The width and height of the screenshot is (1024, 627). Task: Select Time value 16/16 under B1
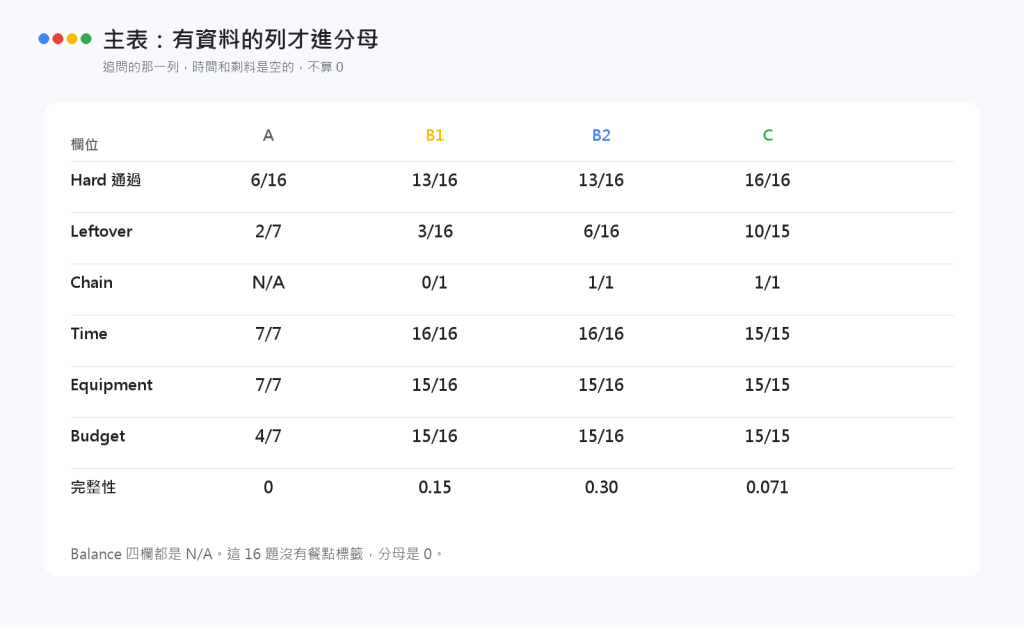click(435, 334)
